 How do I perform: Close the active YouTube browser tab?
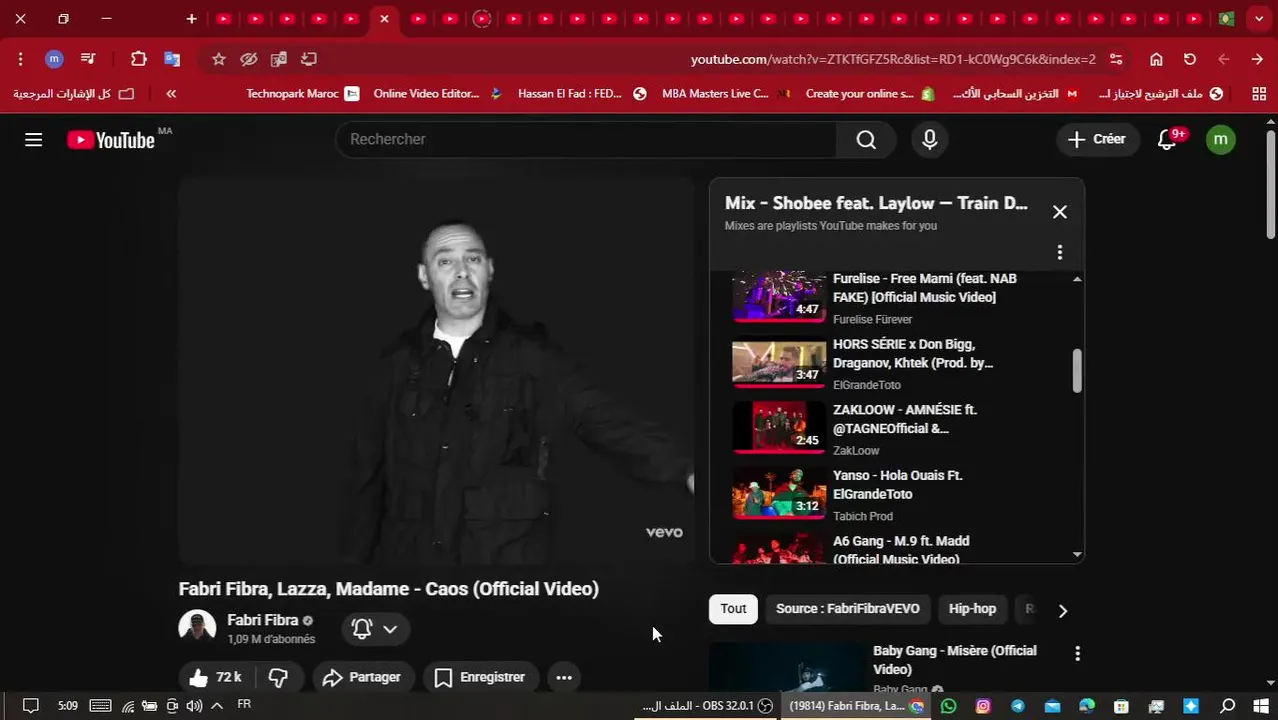pos(384,19)
